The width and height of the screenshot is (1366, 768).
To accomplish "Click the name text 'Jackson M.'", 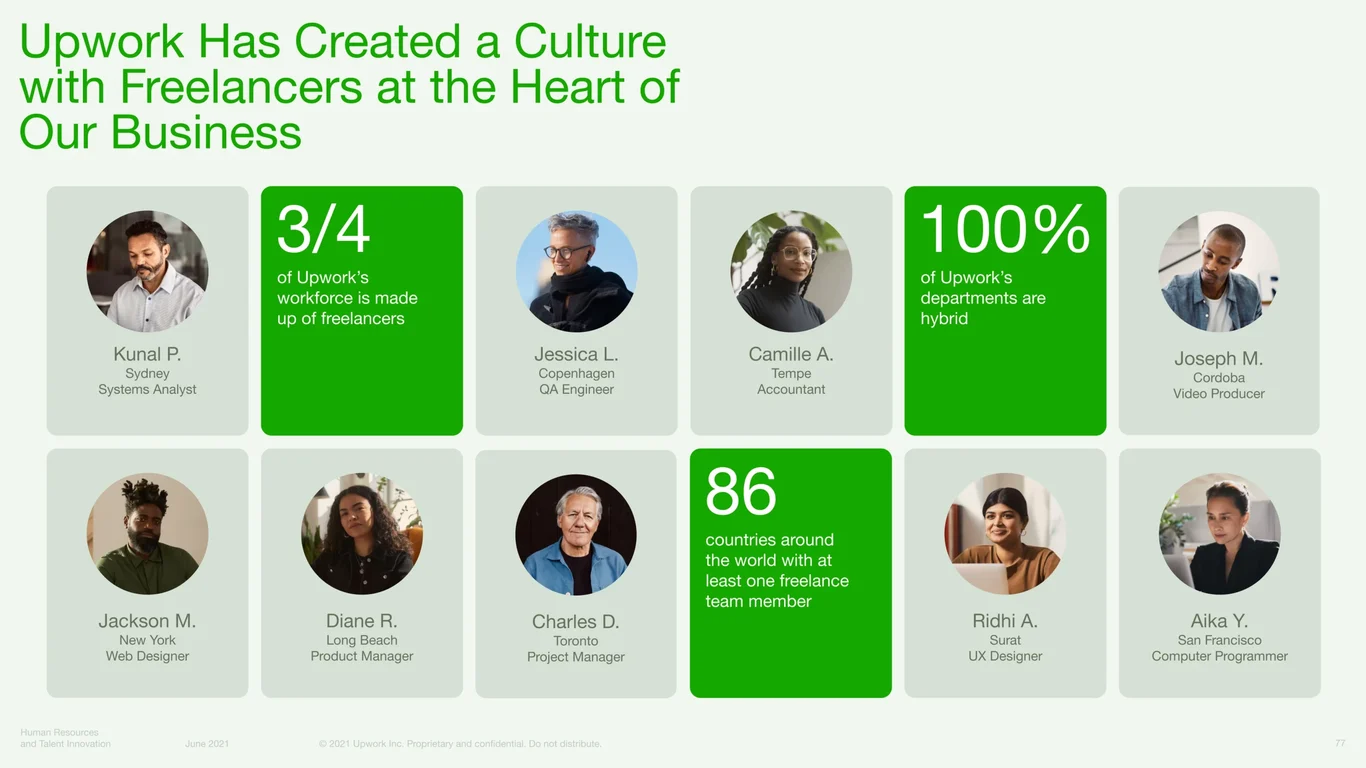I will [147, 621].
